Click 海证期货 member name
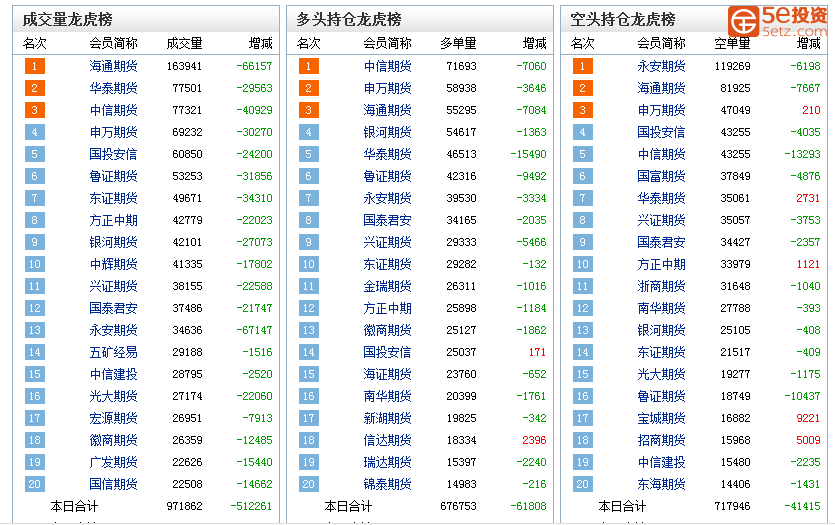Viewport: 835px width, 525px height. click(x=387, y=374)
